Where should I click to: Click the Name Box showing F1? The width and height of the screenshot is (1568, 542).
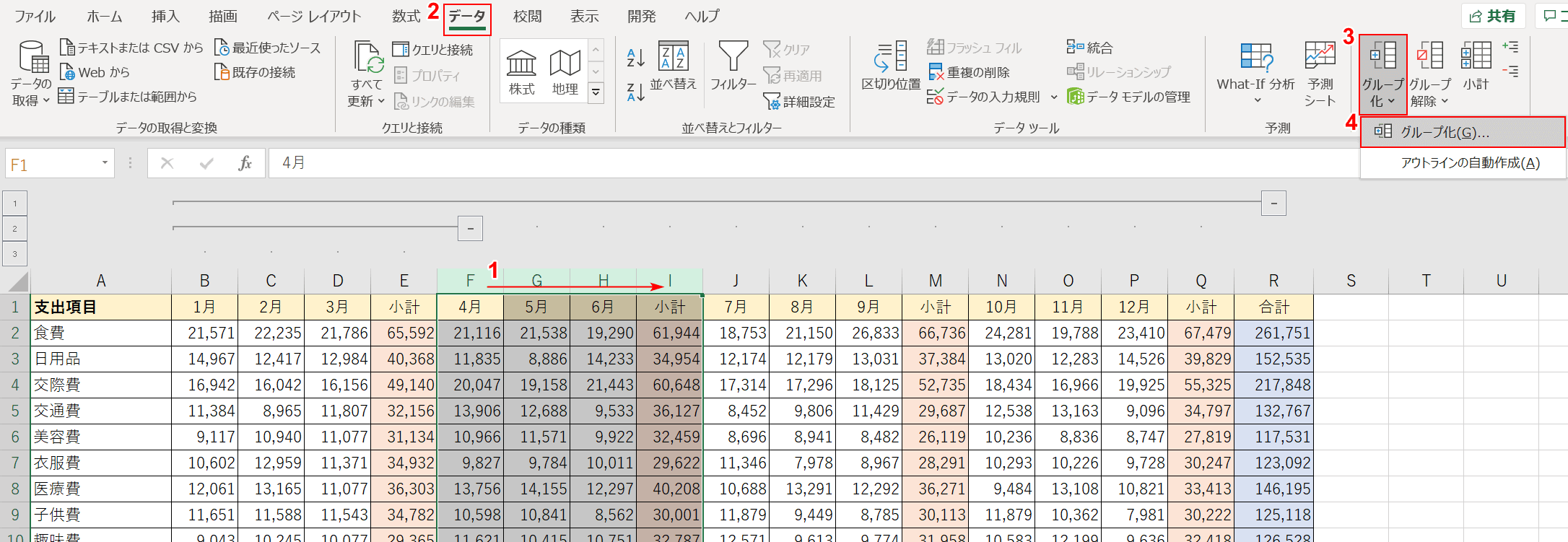pos(51,165)
